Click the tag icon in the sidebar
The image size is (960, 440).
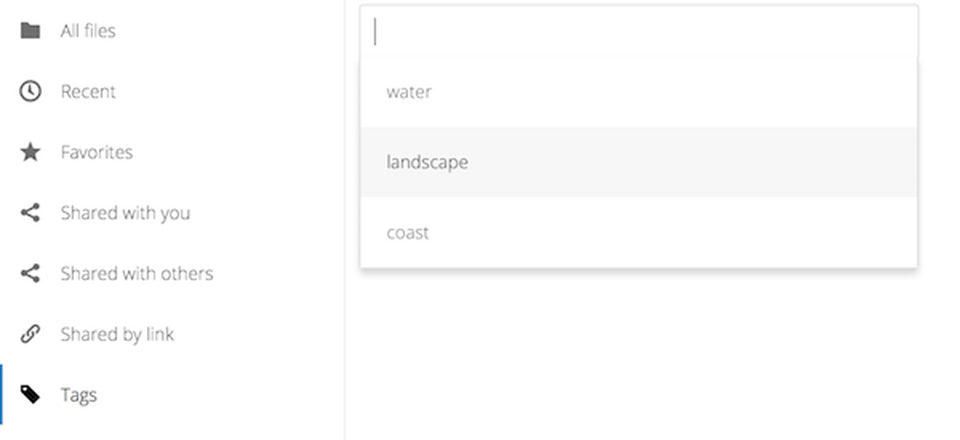(30, 395)
